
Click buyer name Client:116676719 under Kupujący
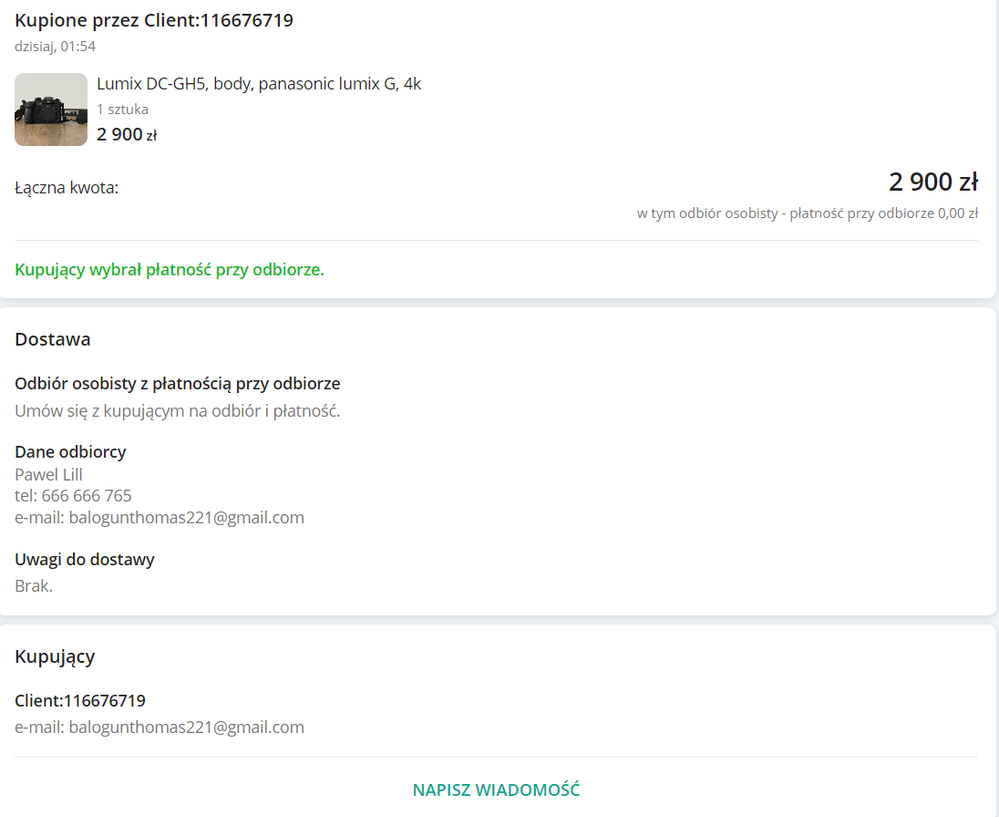click(x=80, y=700)
